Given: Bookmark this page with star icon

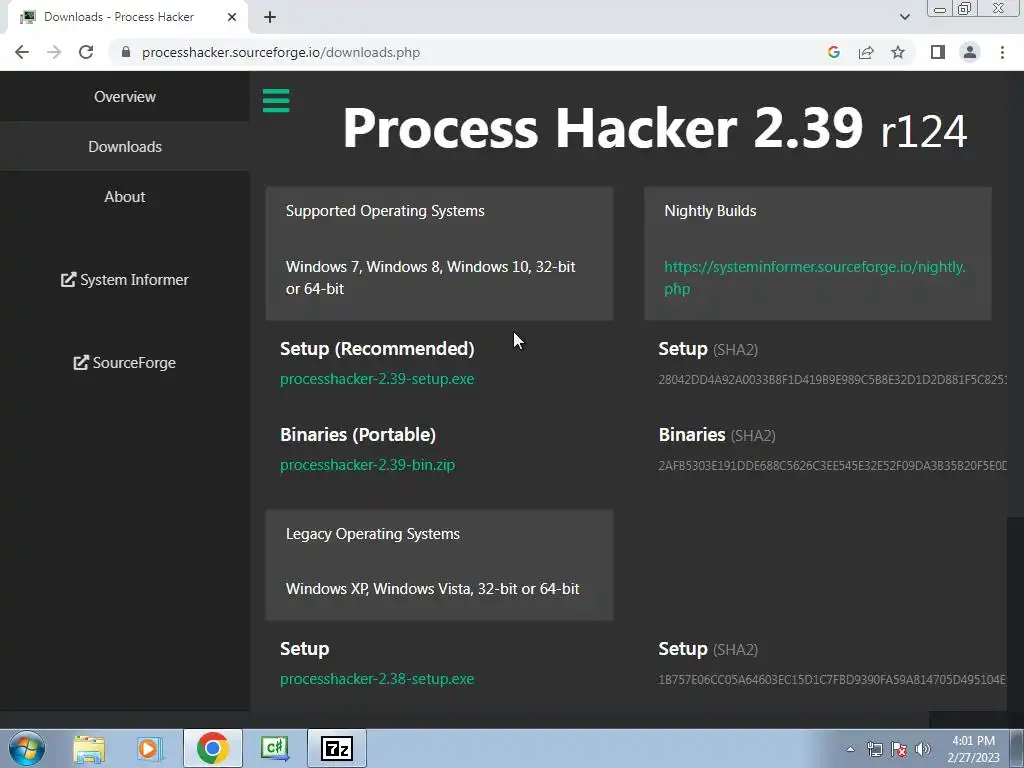Looking at the screenshot, I should click(898, 52).
